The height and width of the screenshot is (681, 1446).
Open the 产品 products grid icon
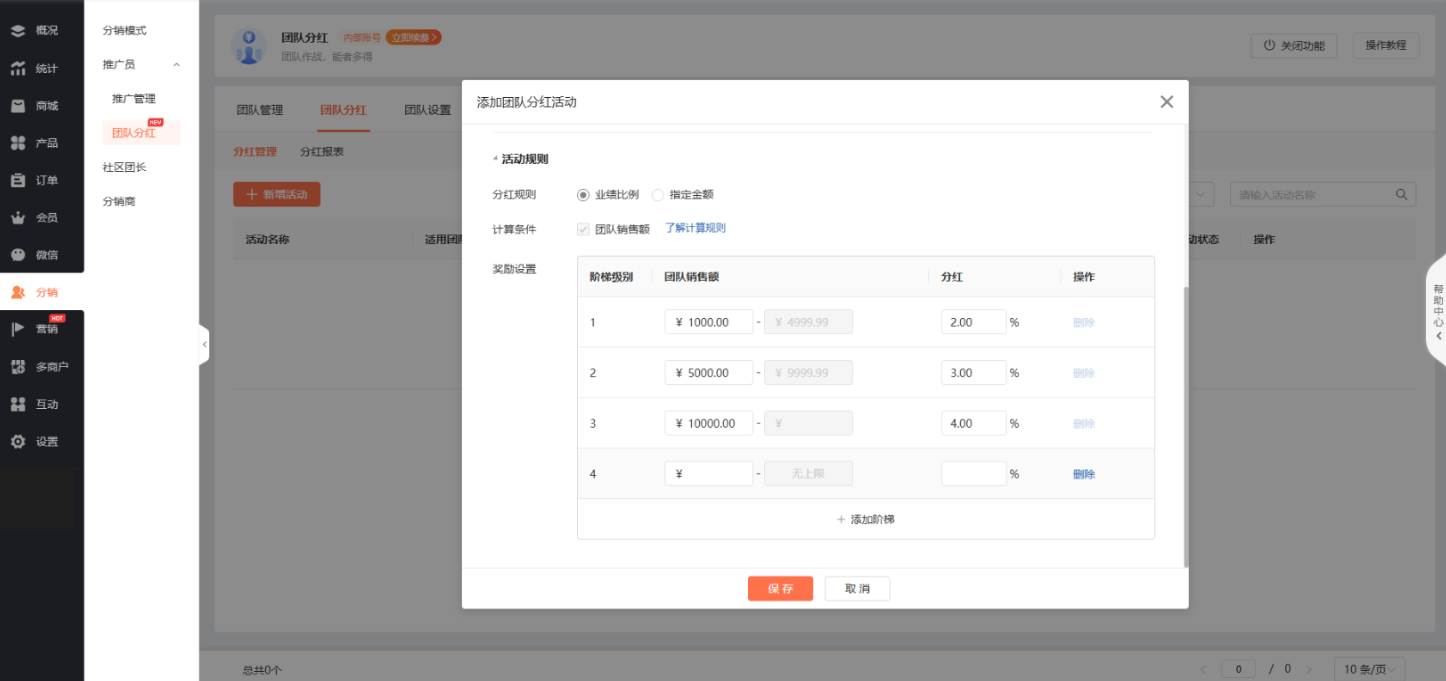click(18, 143)
